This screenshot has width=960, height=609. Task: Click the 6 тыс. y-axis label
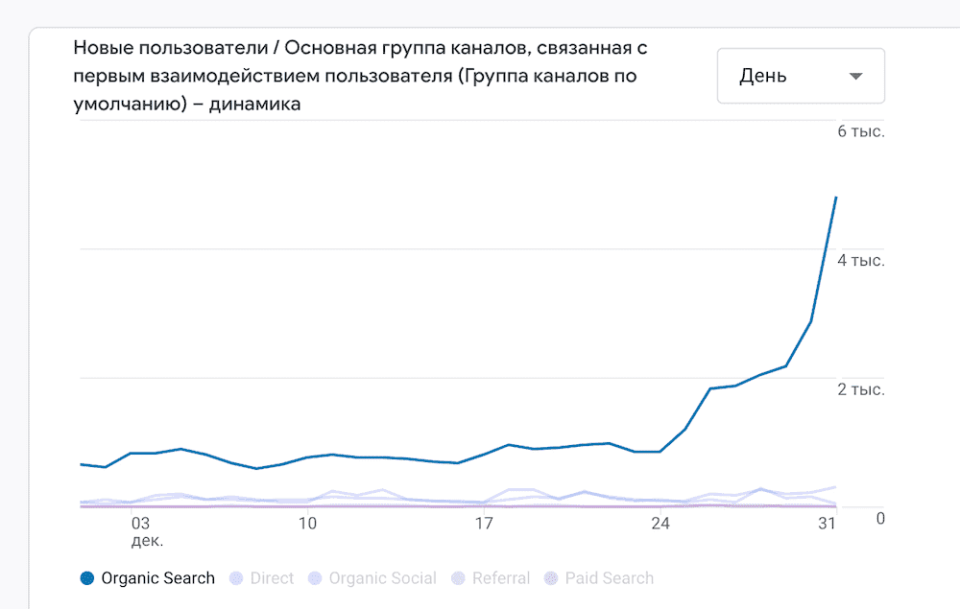(860, 132)
